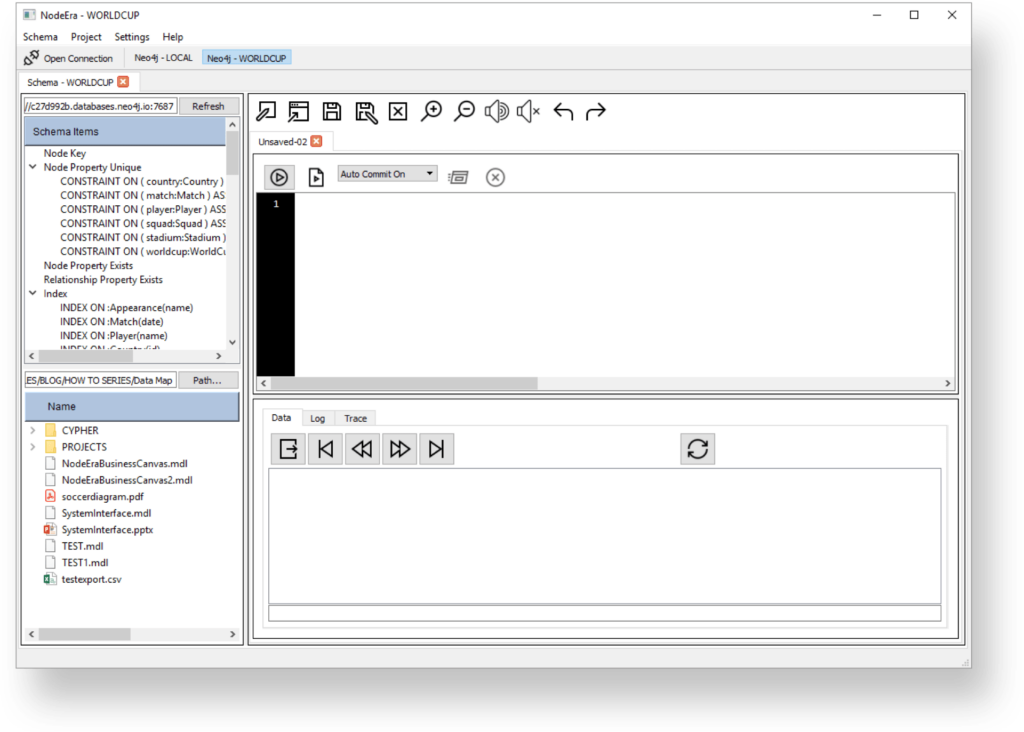
Task: Select the TEST1.mdl file
Action: pyautogui.click(x=85, y=562)
